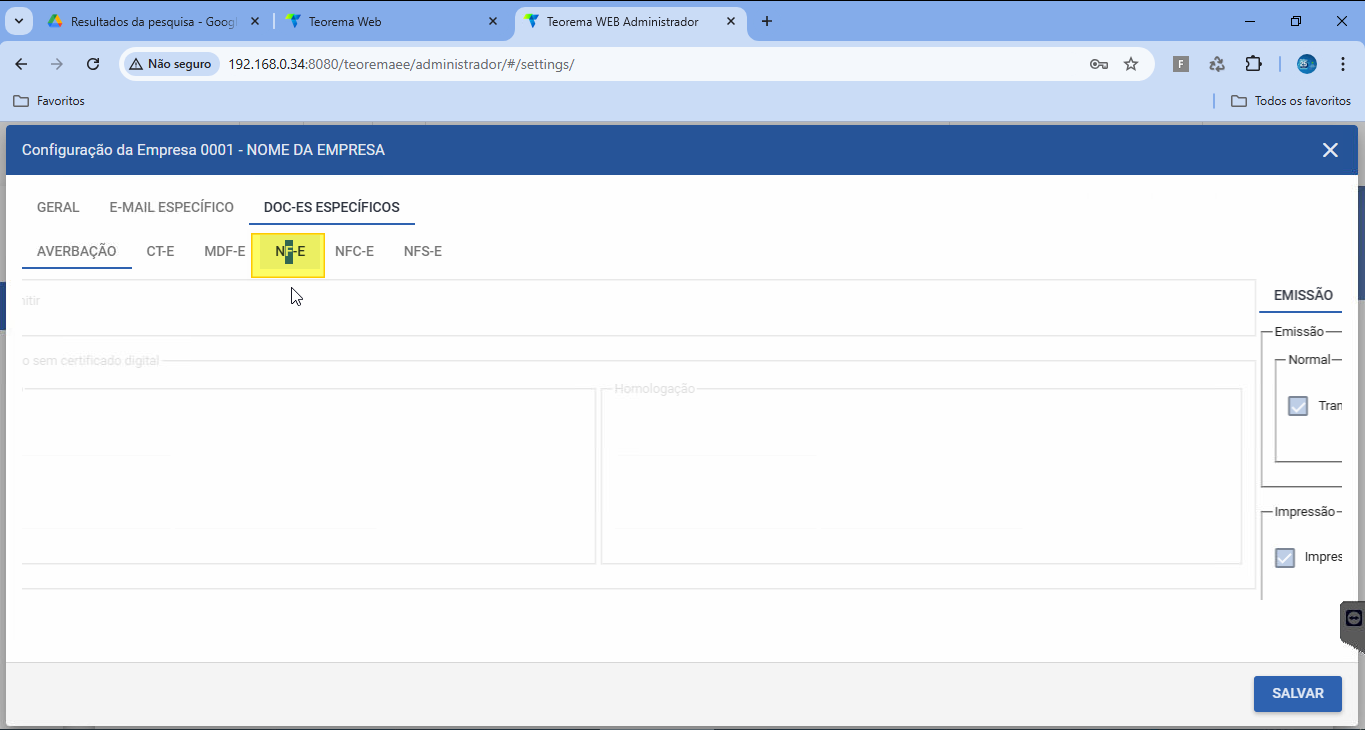Click the TeamViewer side panel icon
Image resolution: width=1365 pixels, height=730 pixels.
point(1354,619)
